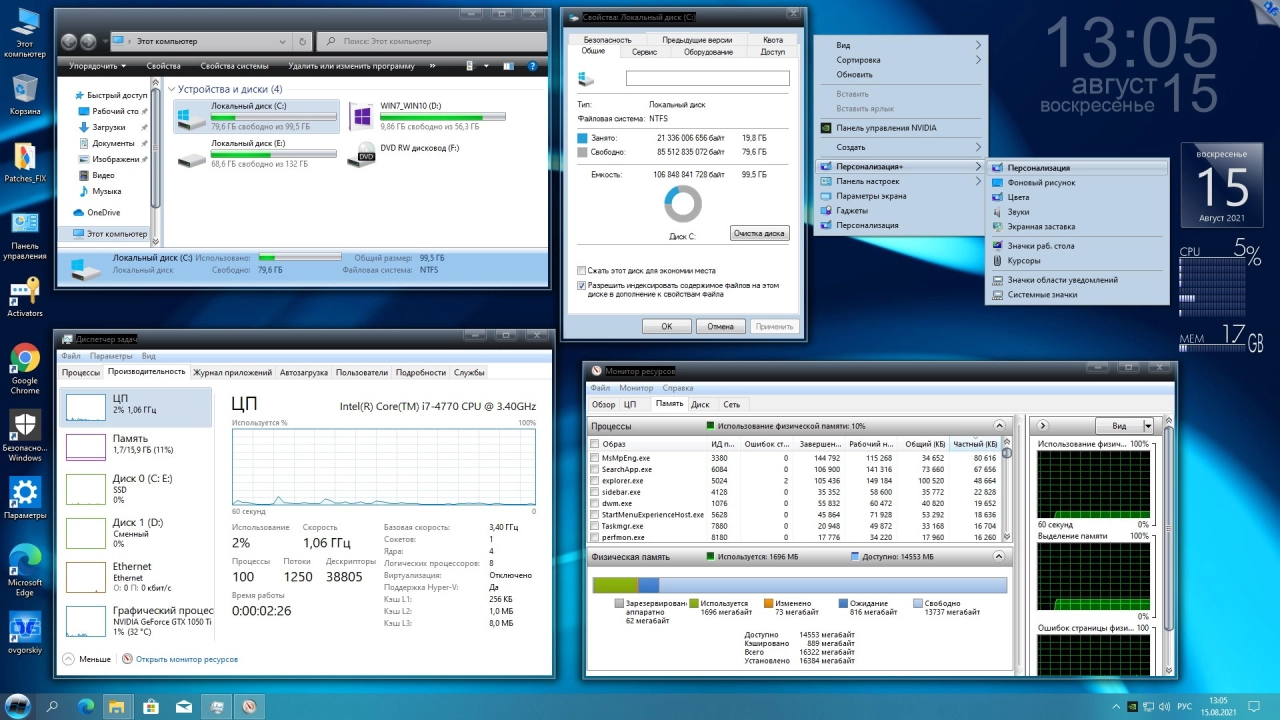Open Безопасность tab in disk properties
This screenshot has width=1280, height=720.
coord(608,40)
